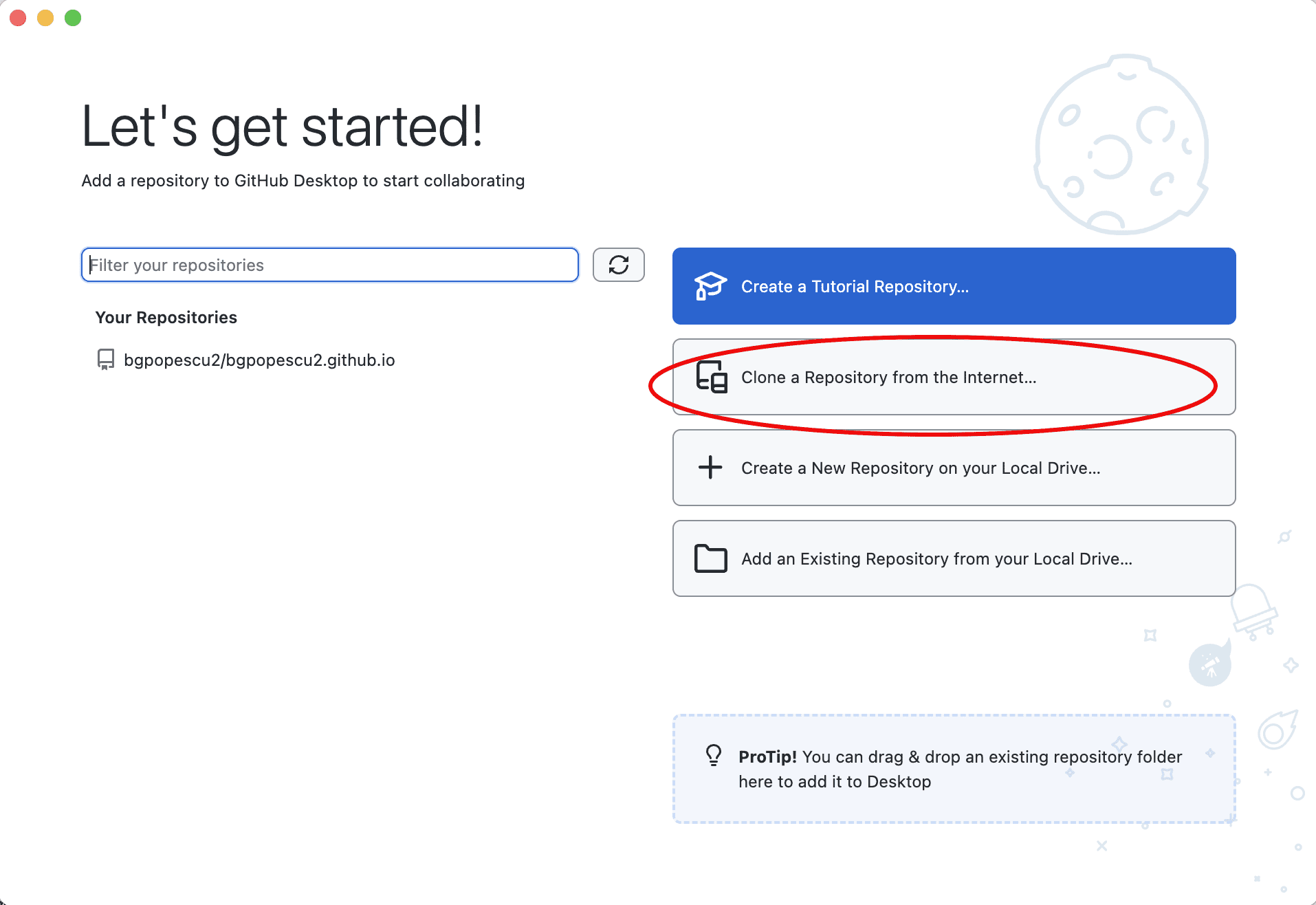Focus the Filter your repositories field

click(330, 265)
